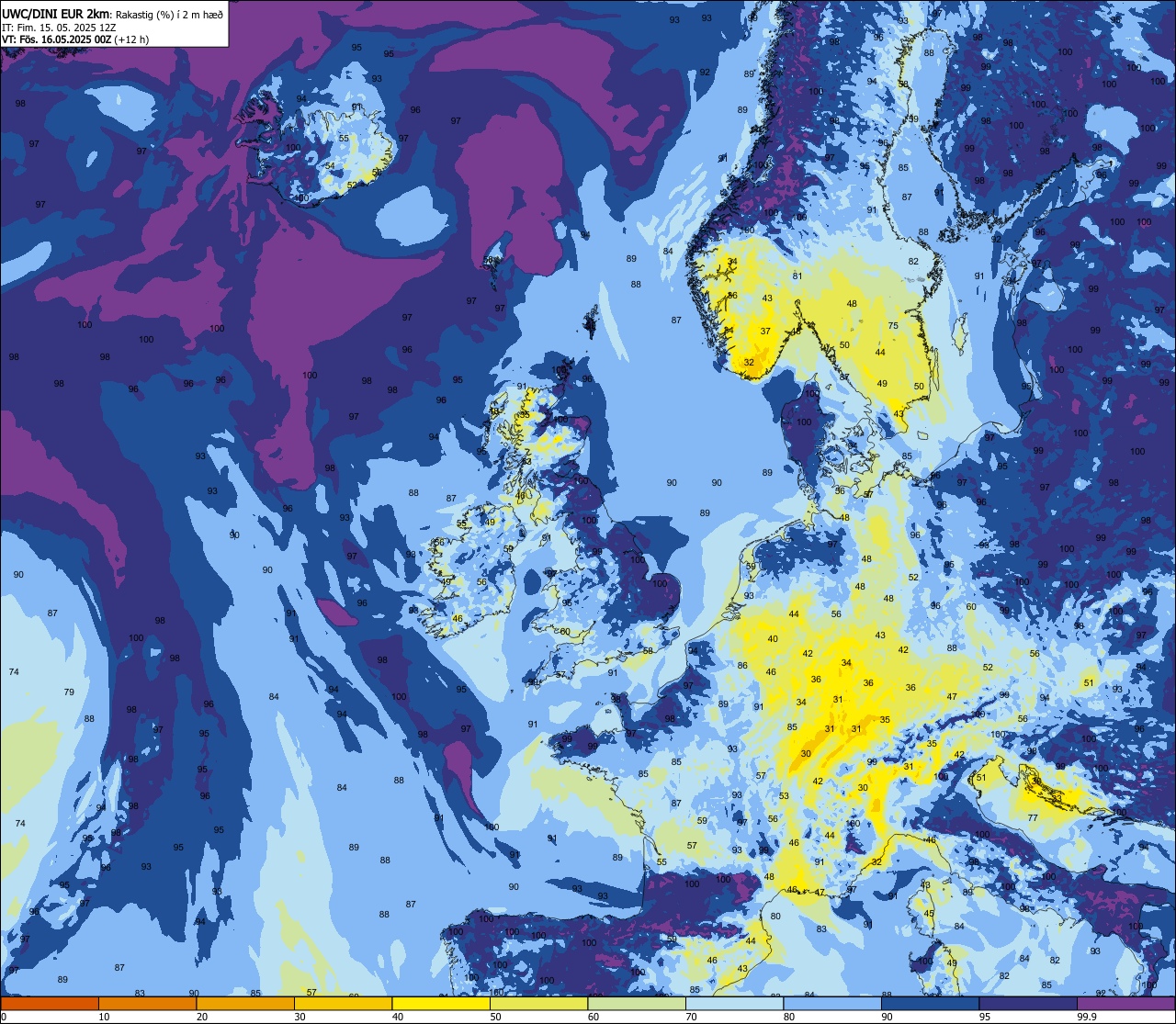Select the 90–95 dark blue legend segment
The height and width of the screenshot is (1024, 1176).
click(930, 1003)
